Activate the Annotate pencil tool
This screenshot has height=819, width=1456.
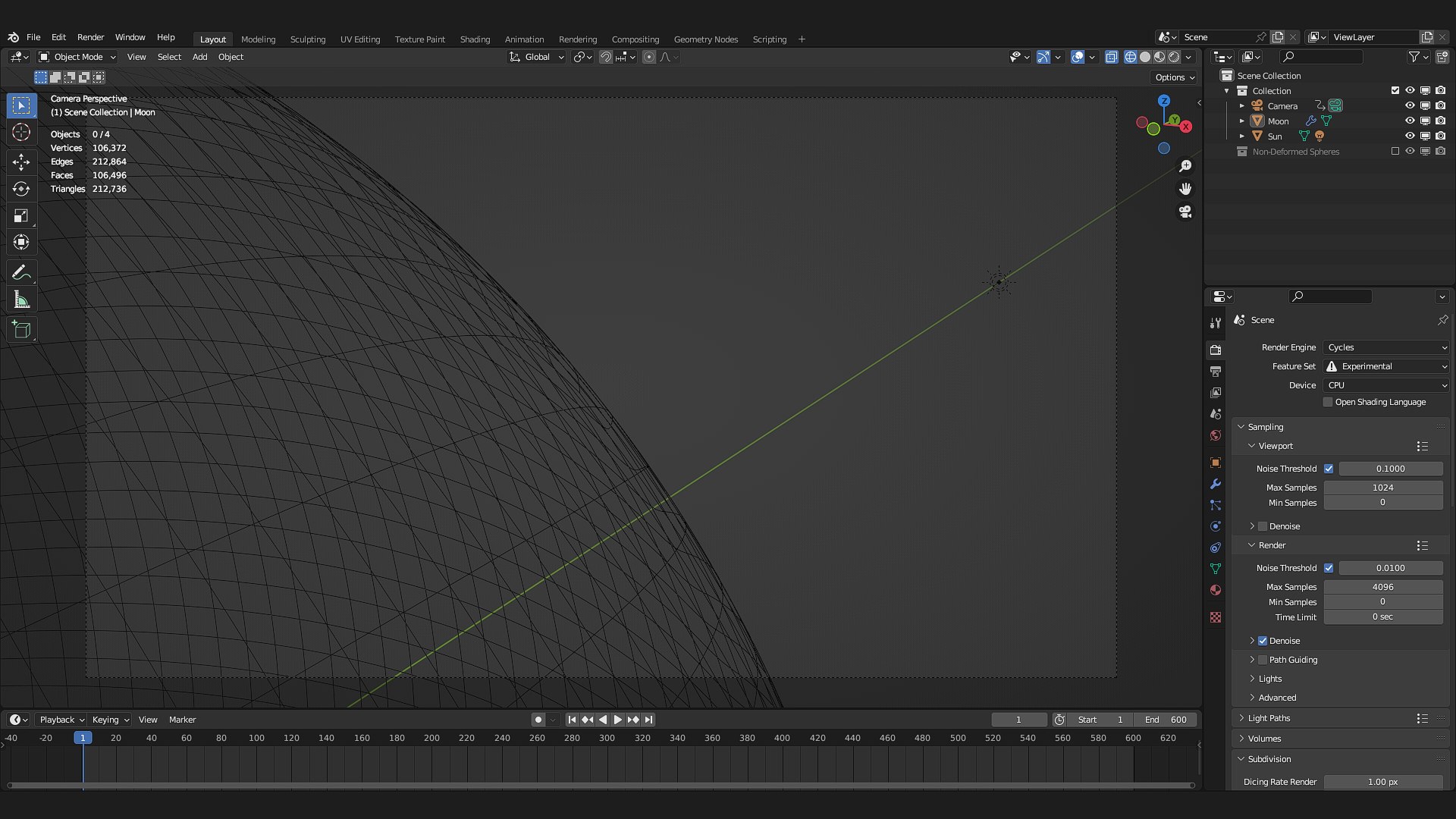(x=21, y=272)
